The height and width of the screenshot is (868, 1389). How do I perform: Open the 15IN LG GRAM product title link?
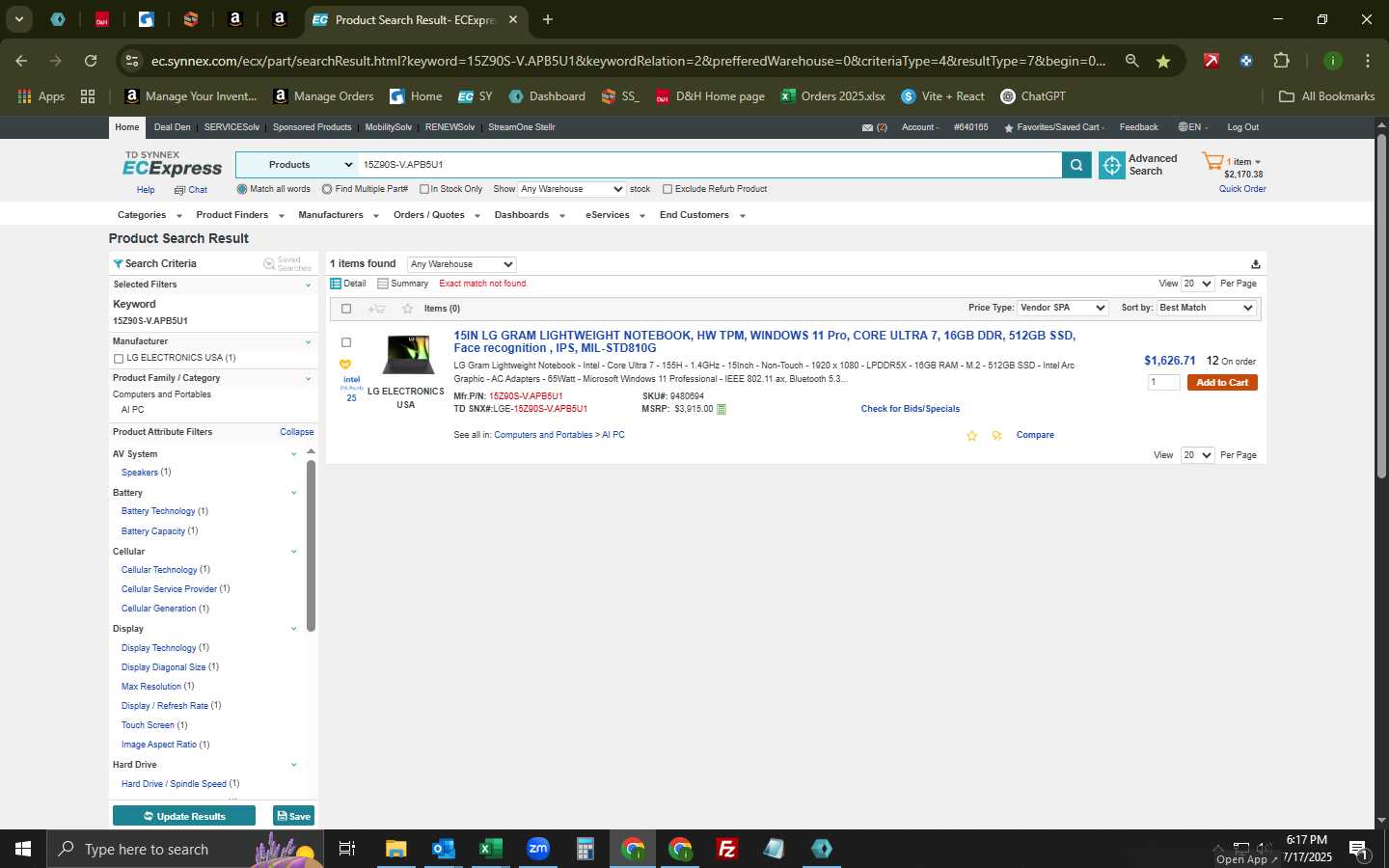pyautogui.click(x=764, y=342)
